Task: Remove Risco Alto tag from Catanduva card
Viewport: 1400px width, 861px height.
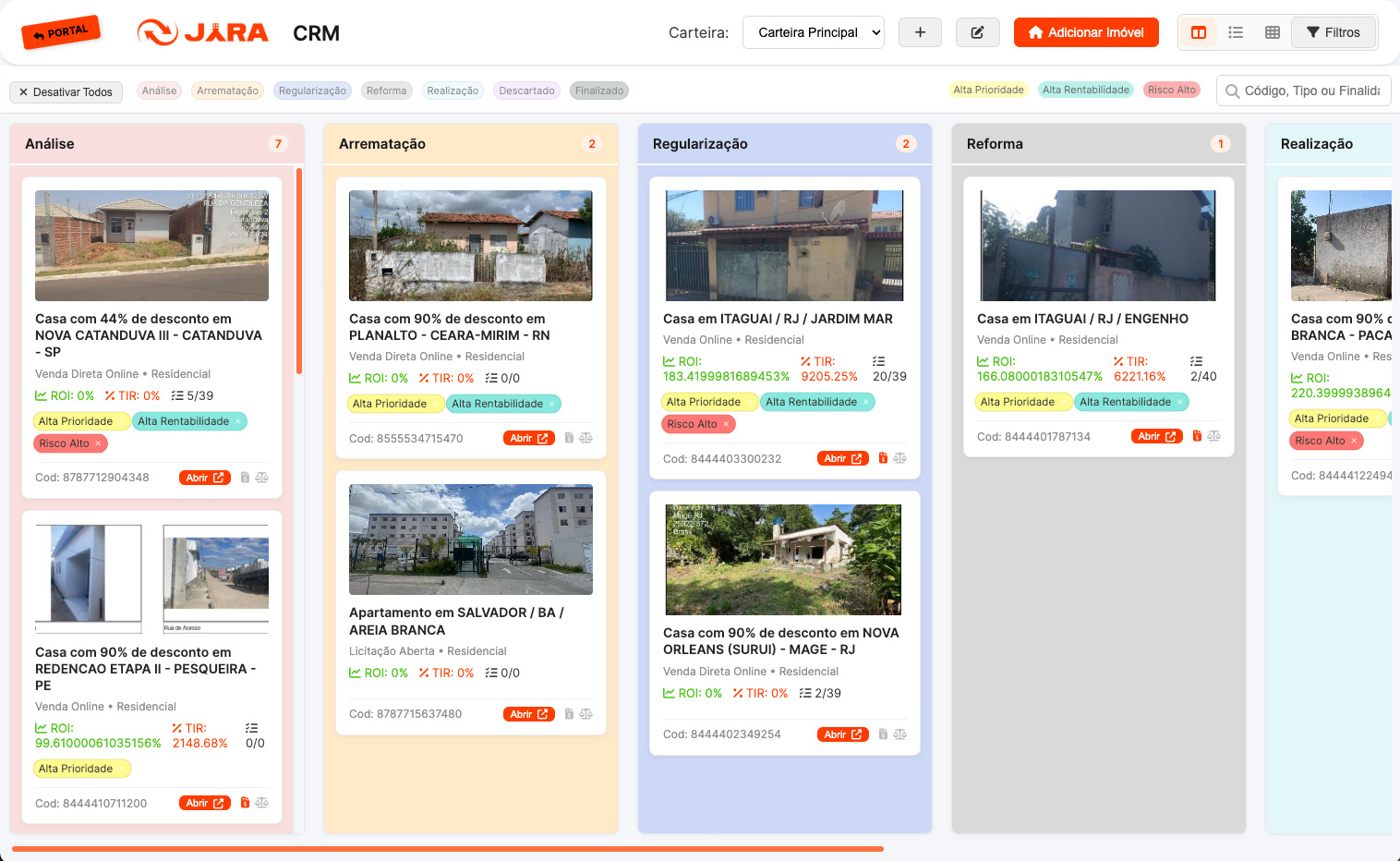Action: pyautogui.click(x=98, y=443)
